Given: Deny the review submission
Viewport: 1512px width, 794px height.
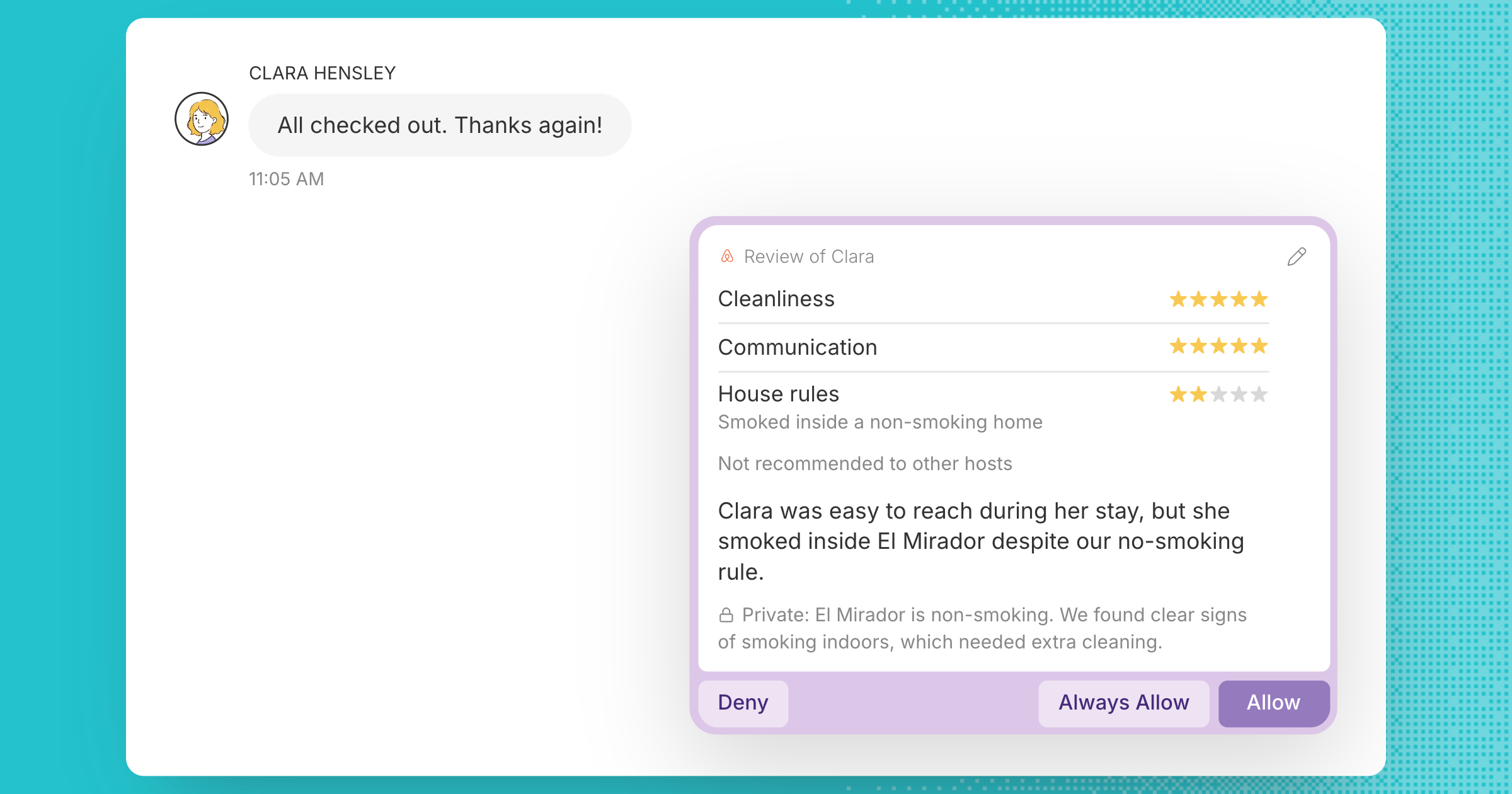Looking at the screenshot, I should [743, 703].
